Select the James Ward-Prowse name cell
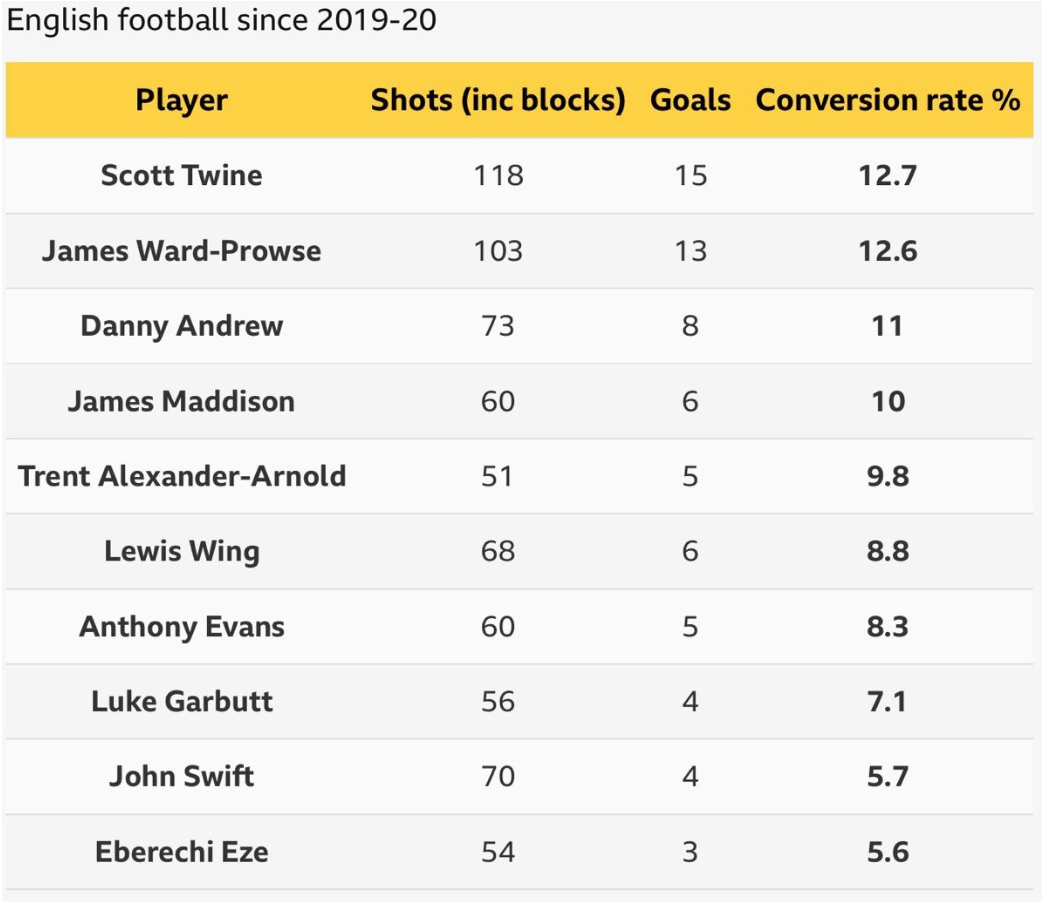Screen dimensions: 1054x902 (181, 251)
